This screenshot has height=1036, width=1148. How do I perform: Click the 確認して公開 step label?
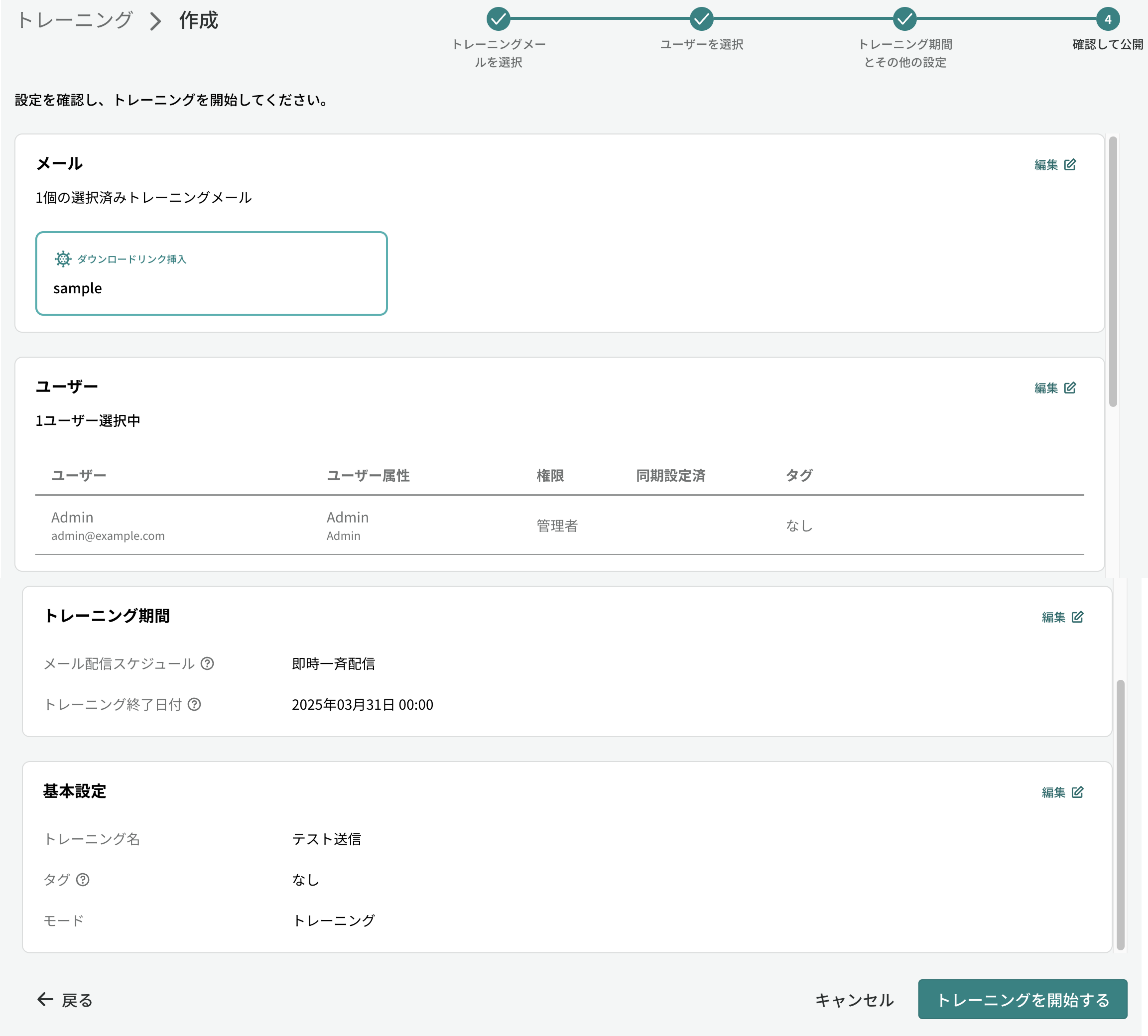pyautogui.click(x=1108, y=44)
